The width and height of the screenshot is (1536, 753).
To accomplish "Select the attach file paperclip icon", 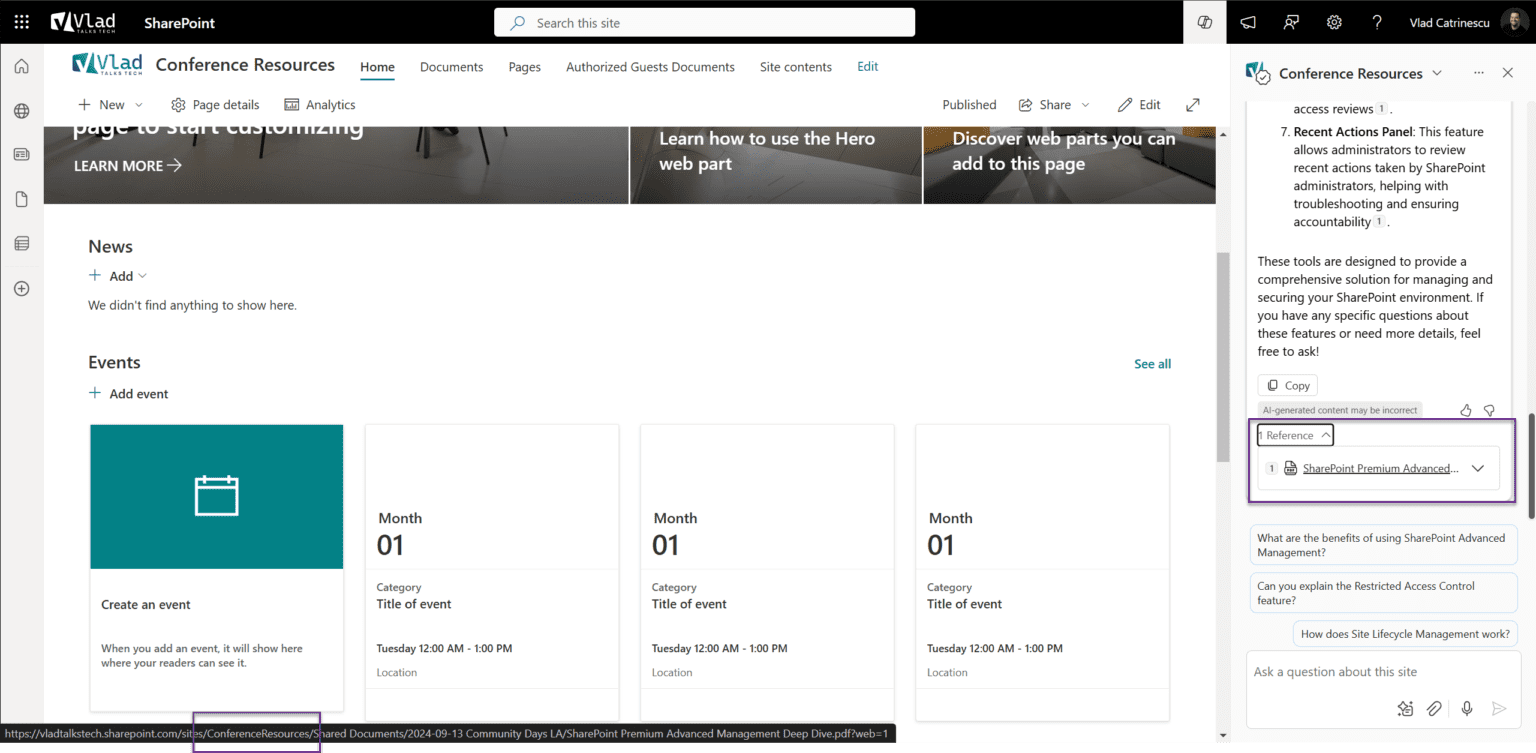I will tap(1435, 708).
